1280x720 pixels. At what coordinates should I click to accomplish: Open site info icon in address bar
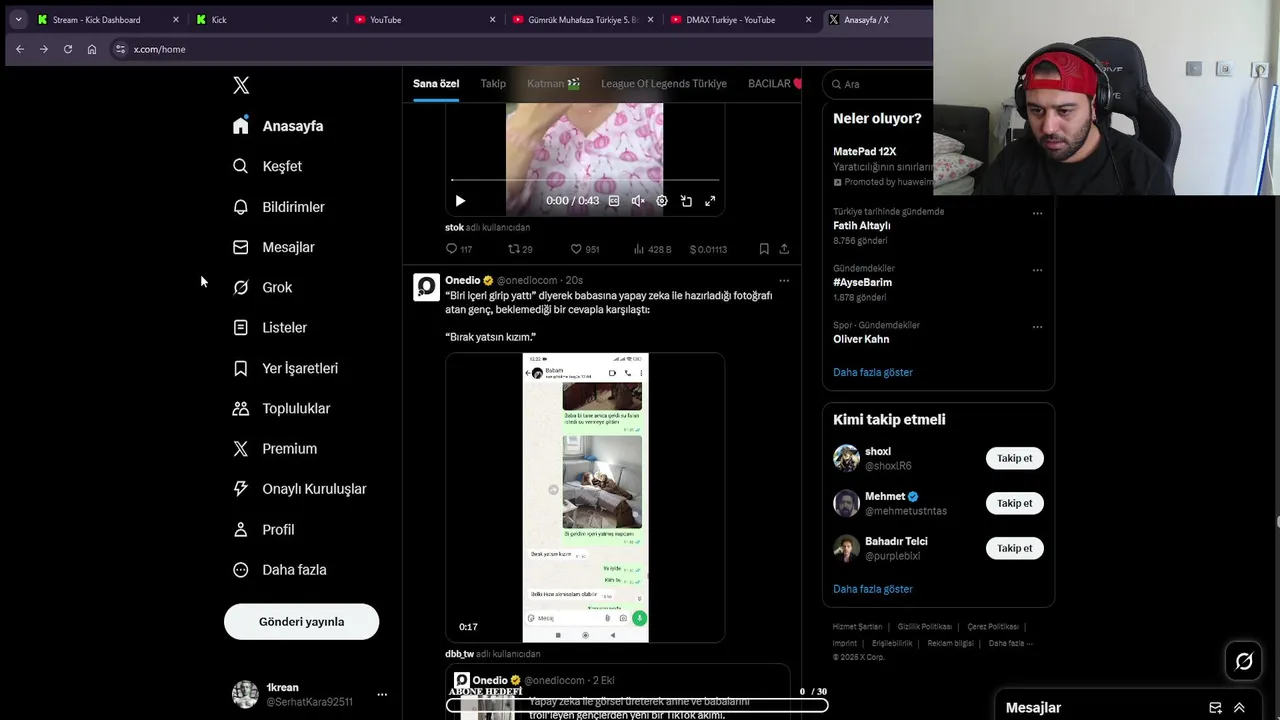(x=120, y=49)
